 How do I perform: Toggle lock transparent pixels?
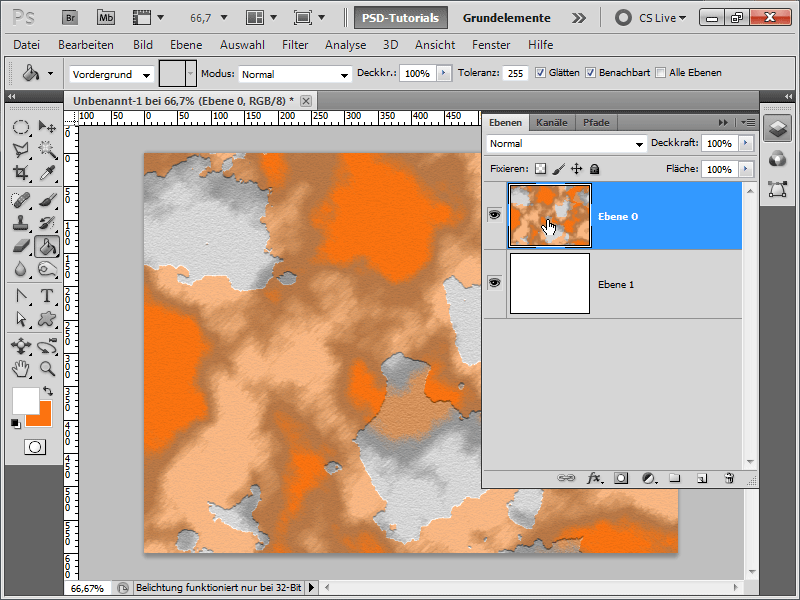[540, 169]
